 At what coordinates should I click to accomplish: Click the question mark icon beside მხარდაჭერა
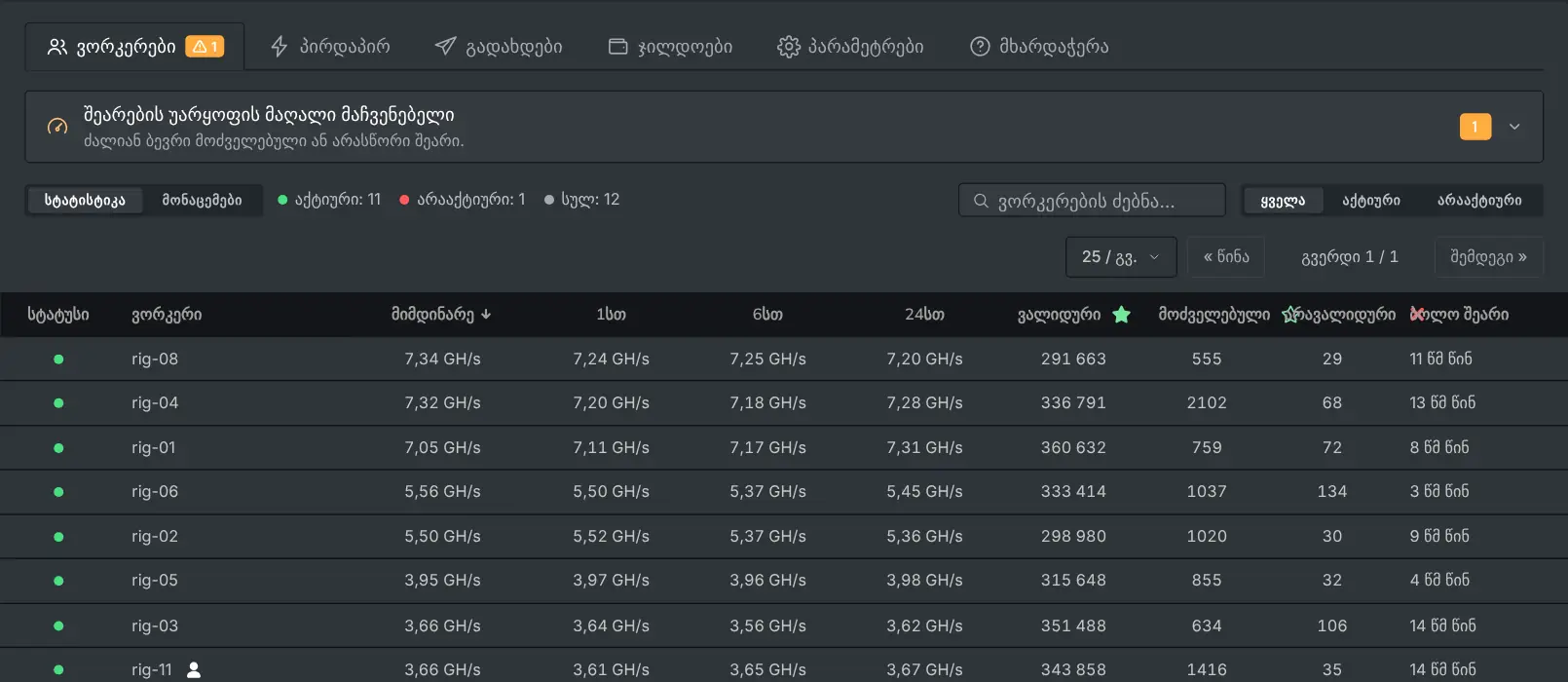[x=980, y=47]
